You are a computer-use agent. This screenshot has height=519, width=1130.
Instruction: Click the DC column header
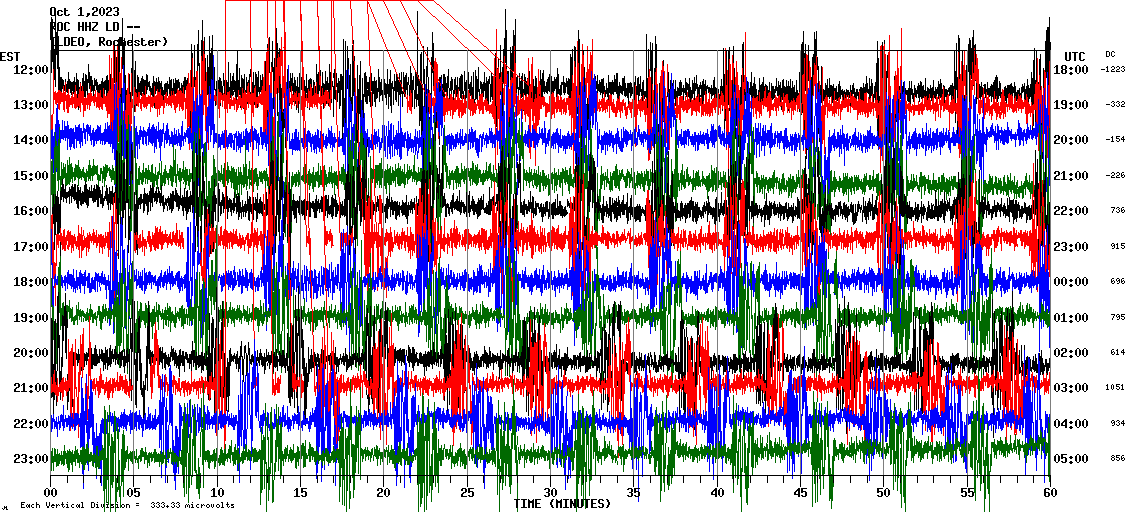click(1110, 54)
